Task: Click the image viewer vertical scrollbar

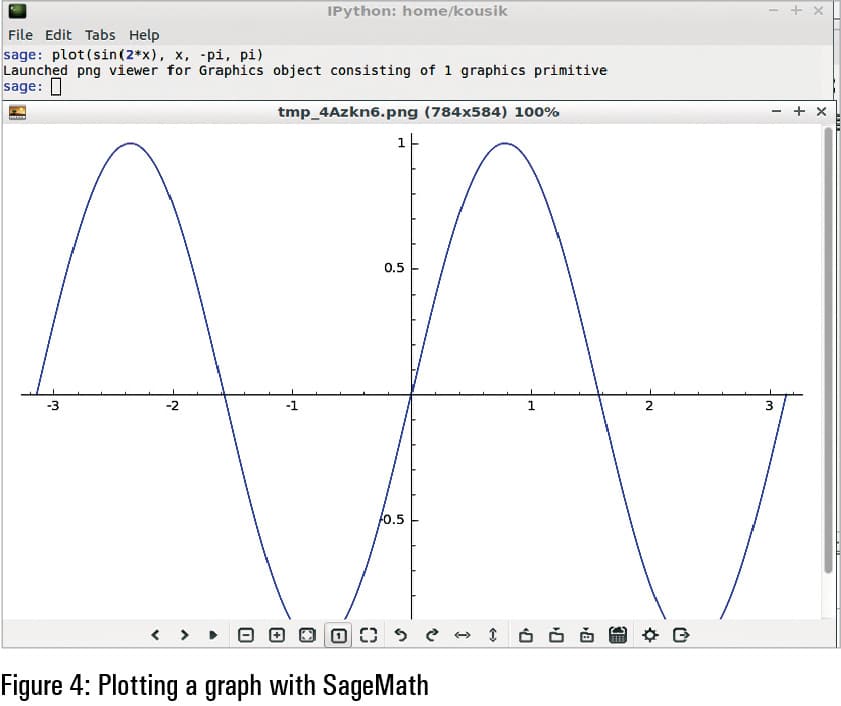Action: (x=827, y=350)
